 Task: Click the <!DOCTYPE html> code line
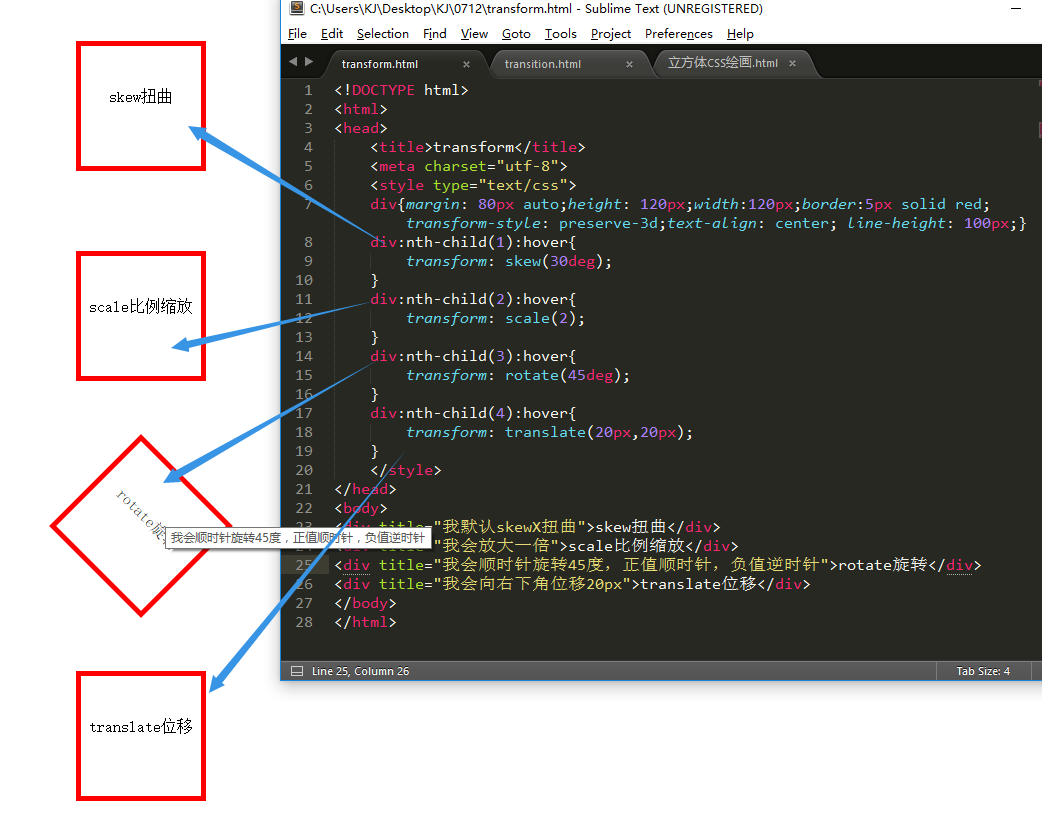pyautogui.click(x=401, y=90)
